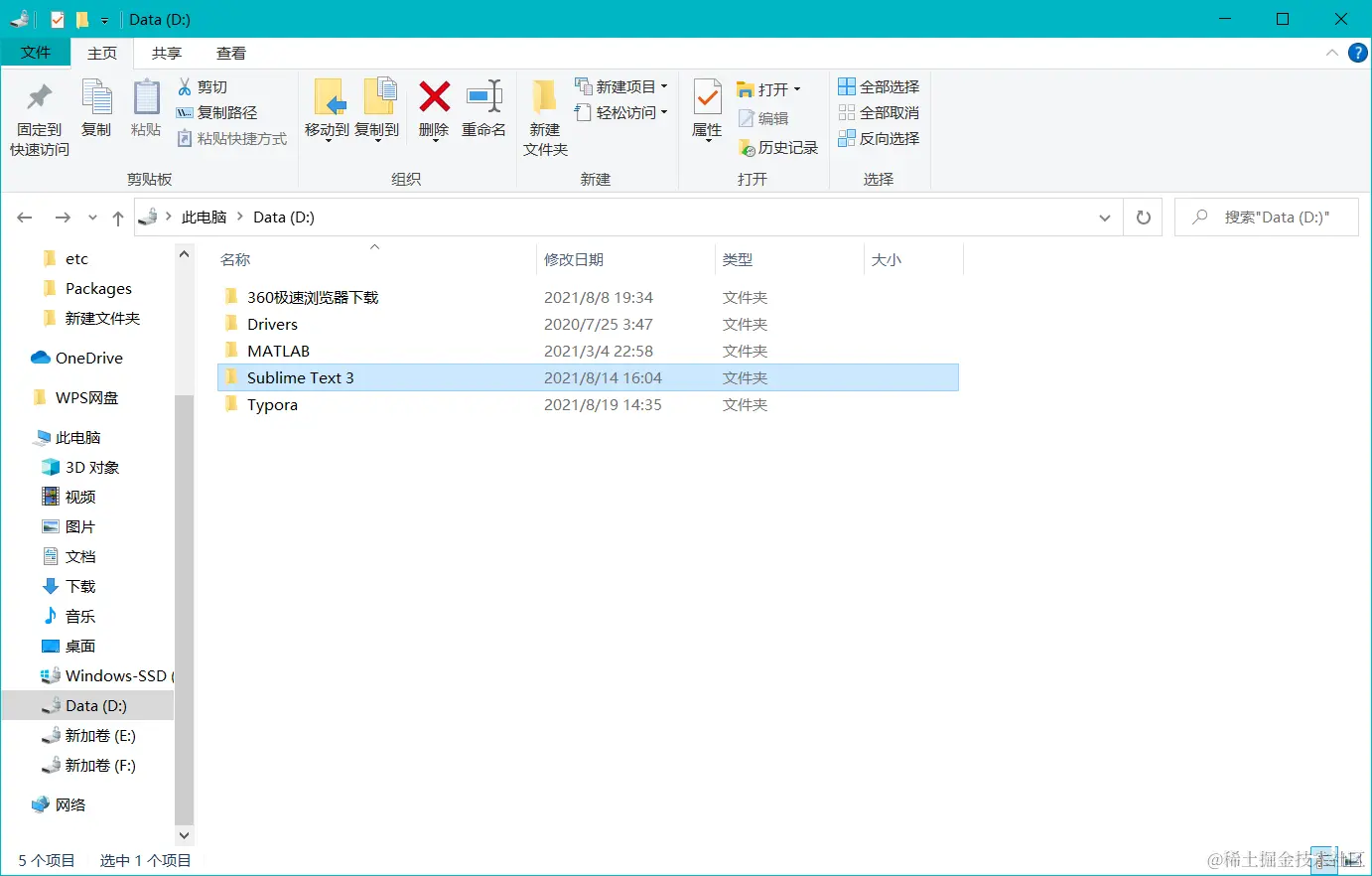Image resolution: width=1372 pixels, height=876 pixels.
Task: Open Packages in navigation pane
Action: coord(98,289)
